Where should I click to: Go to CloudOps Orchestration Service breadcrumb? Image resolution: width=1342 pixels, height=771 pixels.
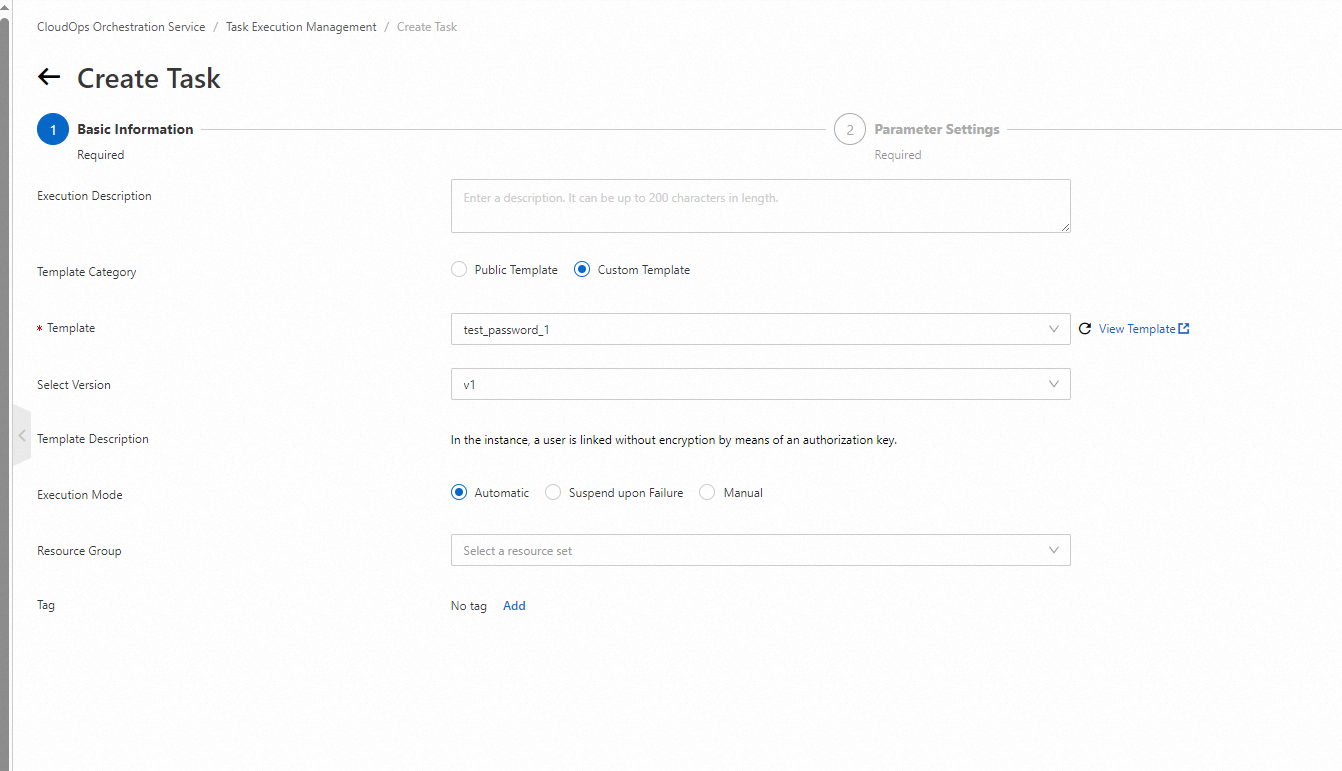[x=121, y=27]
